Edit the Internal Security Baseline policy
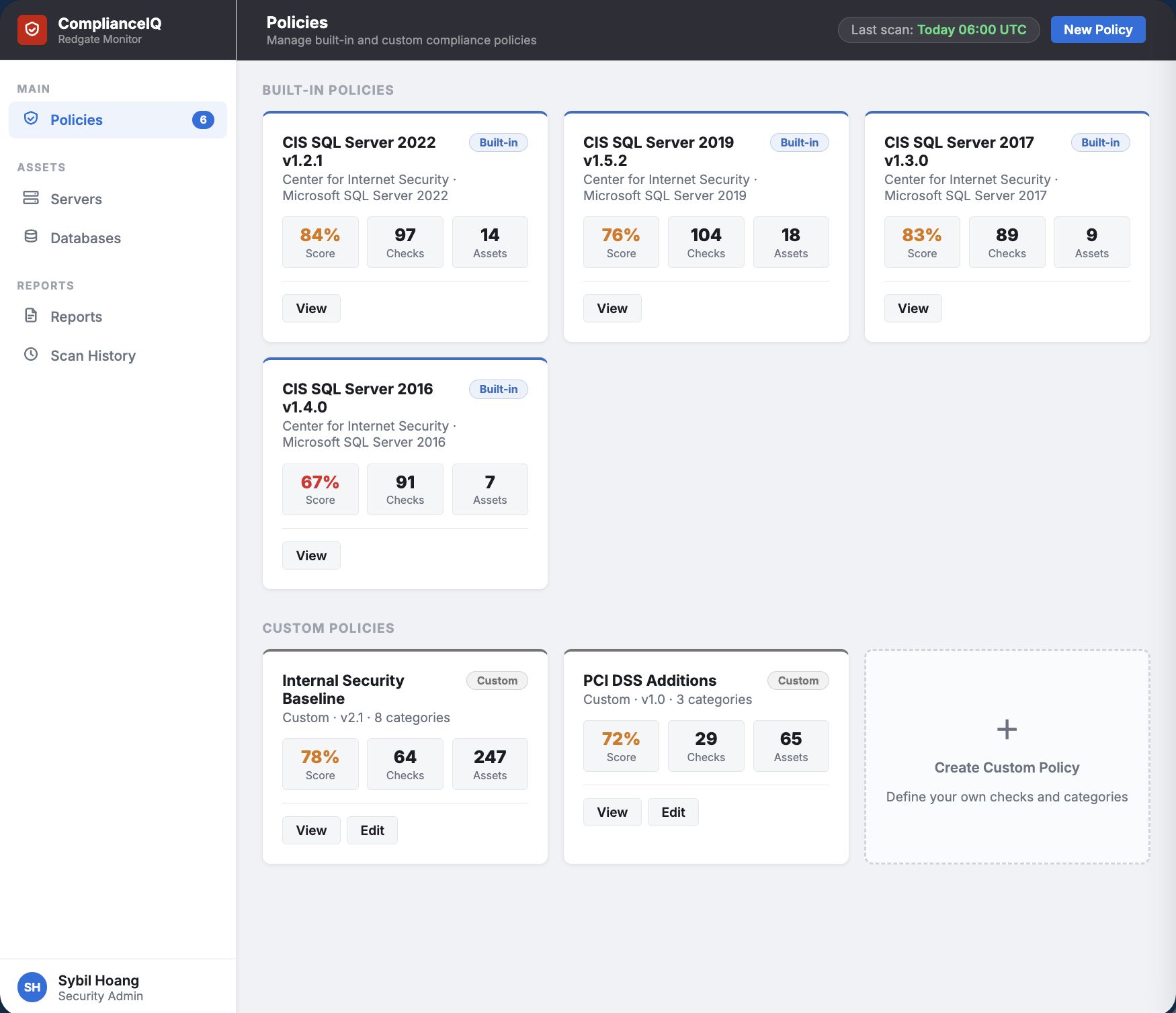 pos(372,830)
